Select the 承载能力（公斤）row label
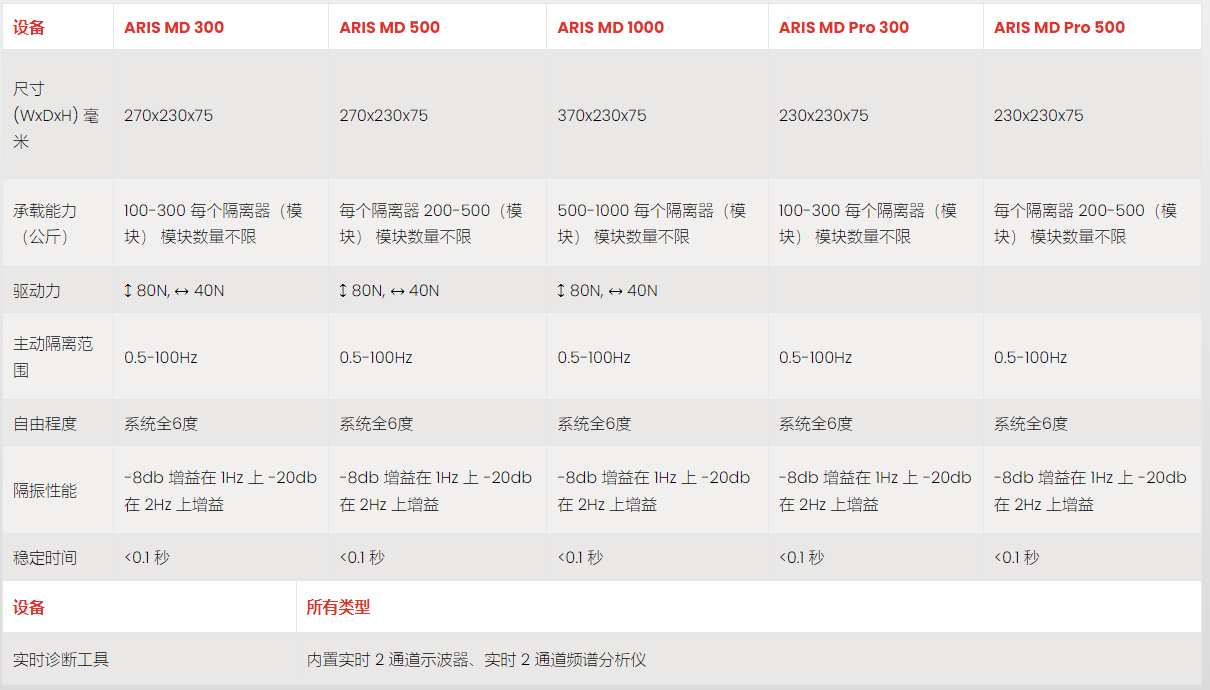 pos(45,224)
